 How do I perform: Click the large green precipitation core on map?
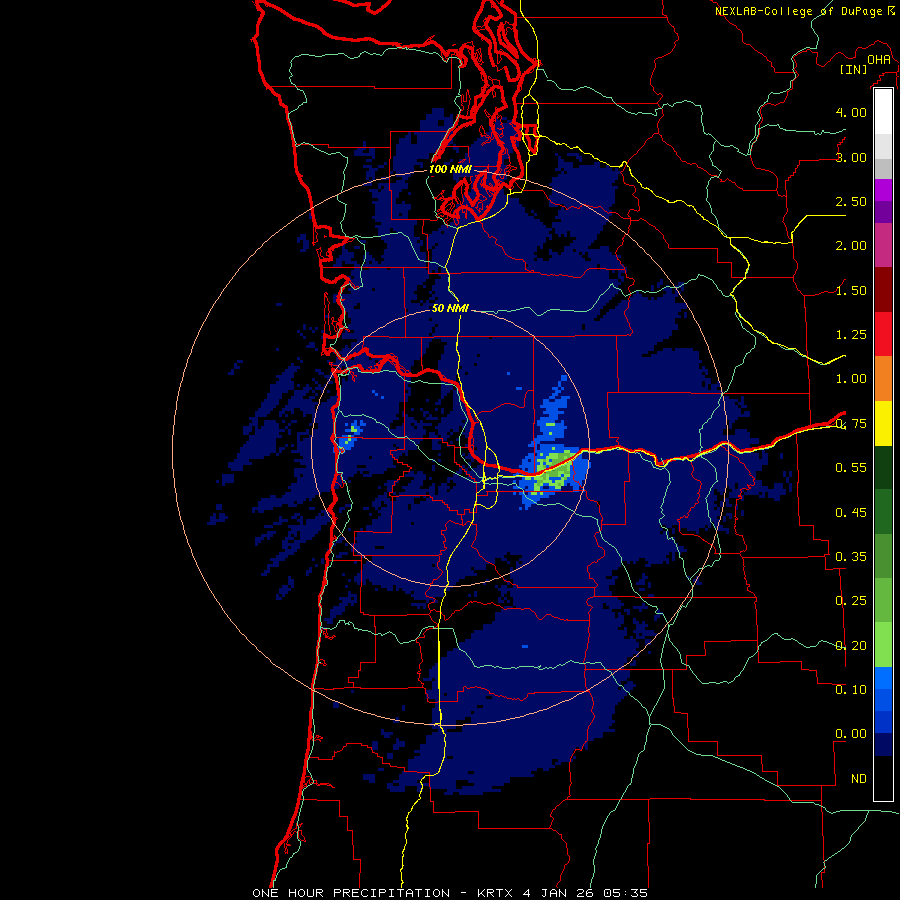553,470
